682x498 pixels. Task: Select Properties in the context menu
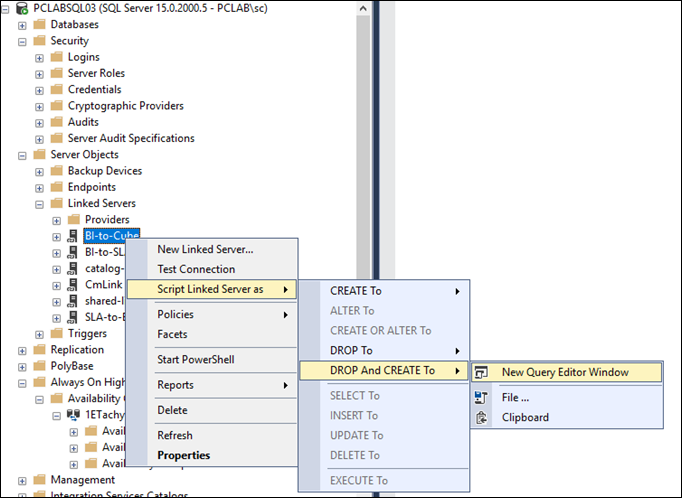(x=183, y=455)
